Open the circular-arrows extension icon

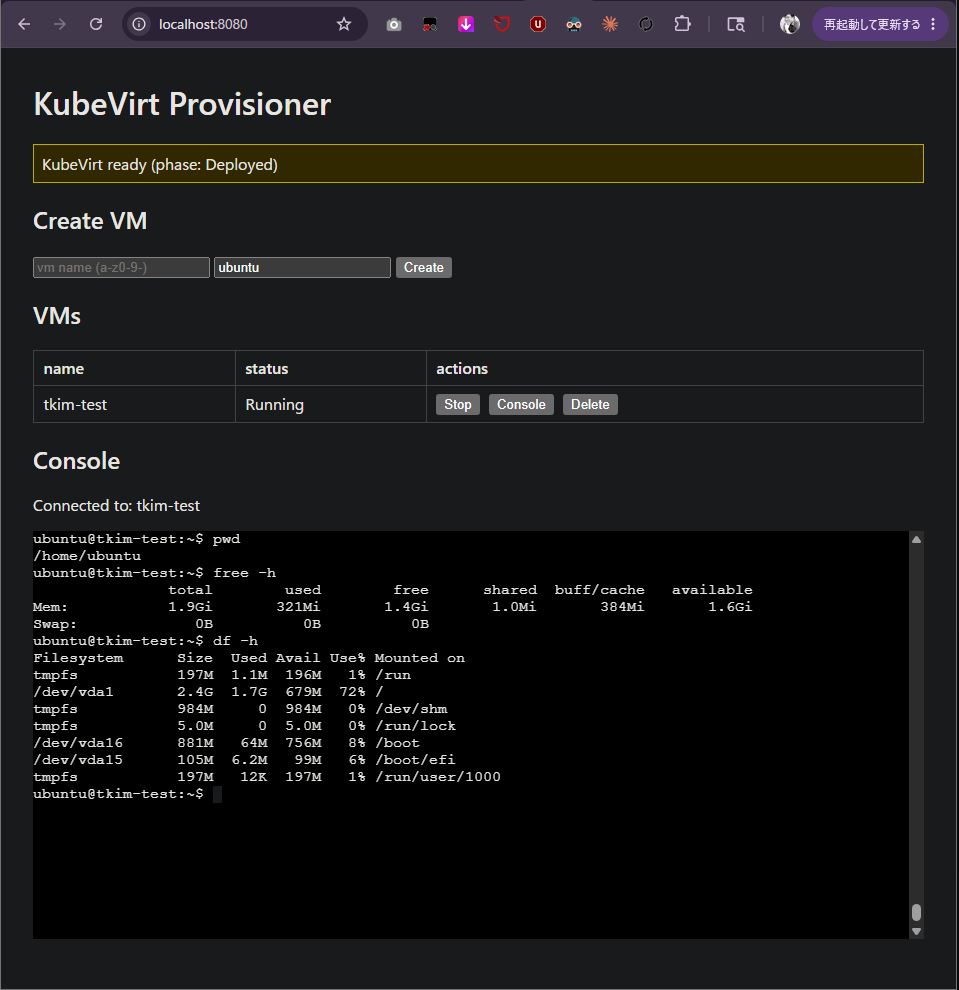[x=646, y=25]
